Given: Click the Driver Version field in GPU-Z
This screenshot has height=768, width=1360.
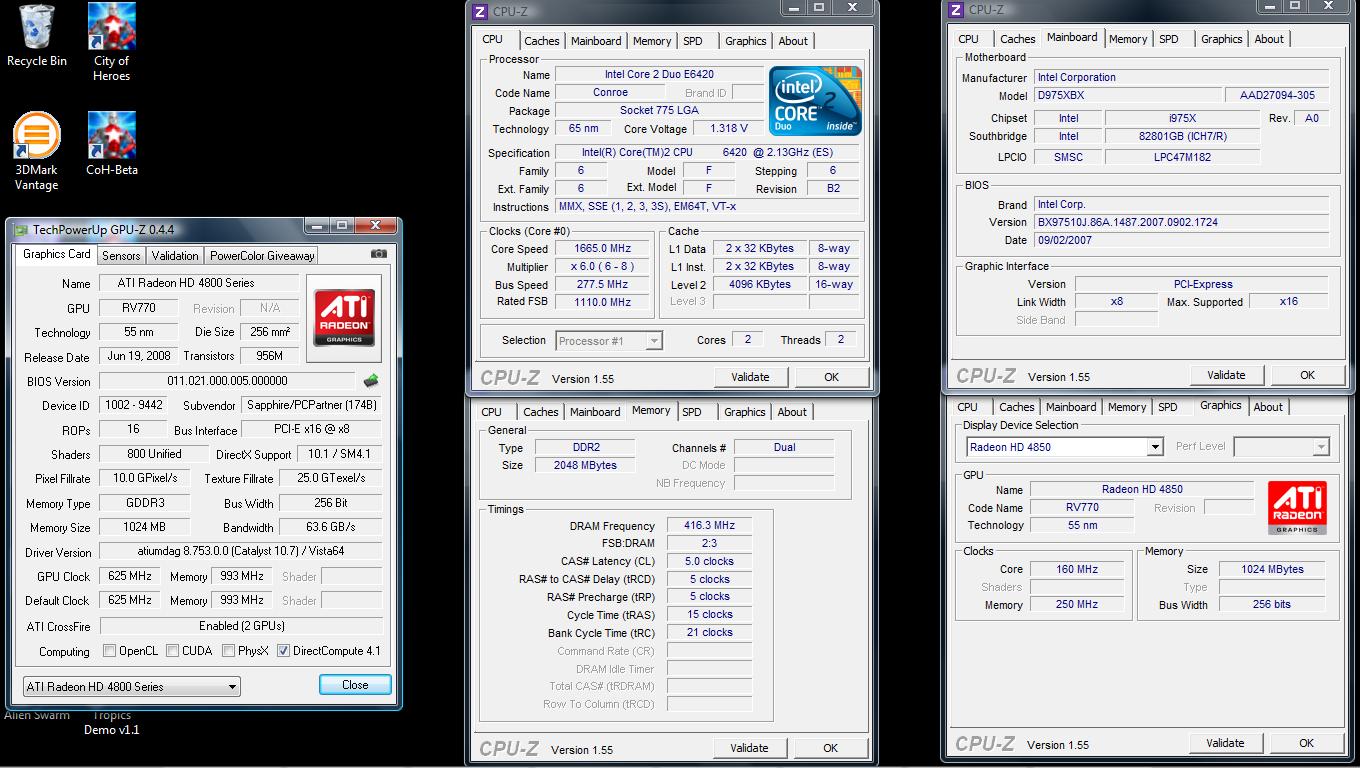Looking at the screenshot, I should click(241, 552).
